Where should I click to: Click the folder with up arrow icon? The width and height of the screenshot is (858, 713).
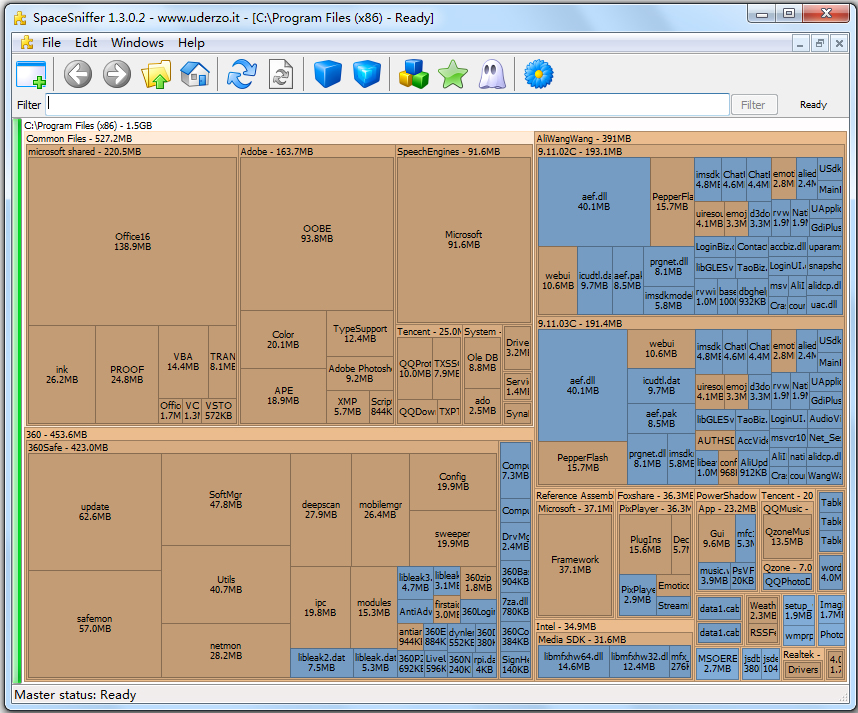tap(157, 74)
